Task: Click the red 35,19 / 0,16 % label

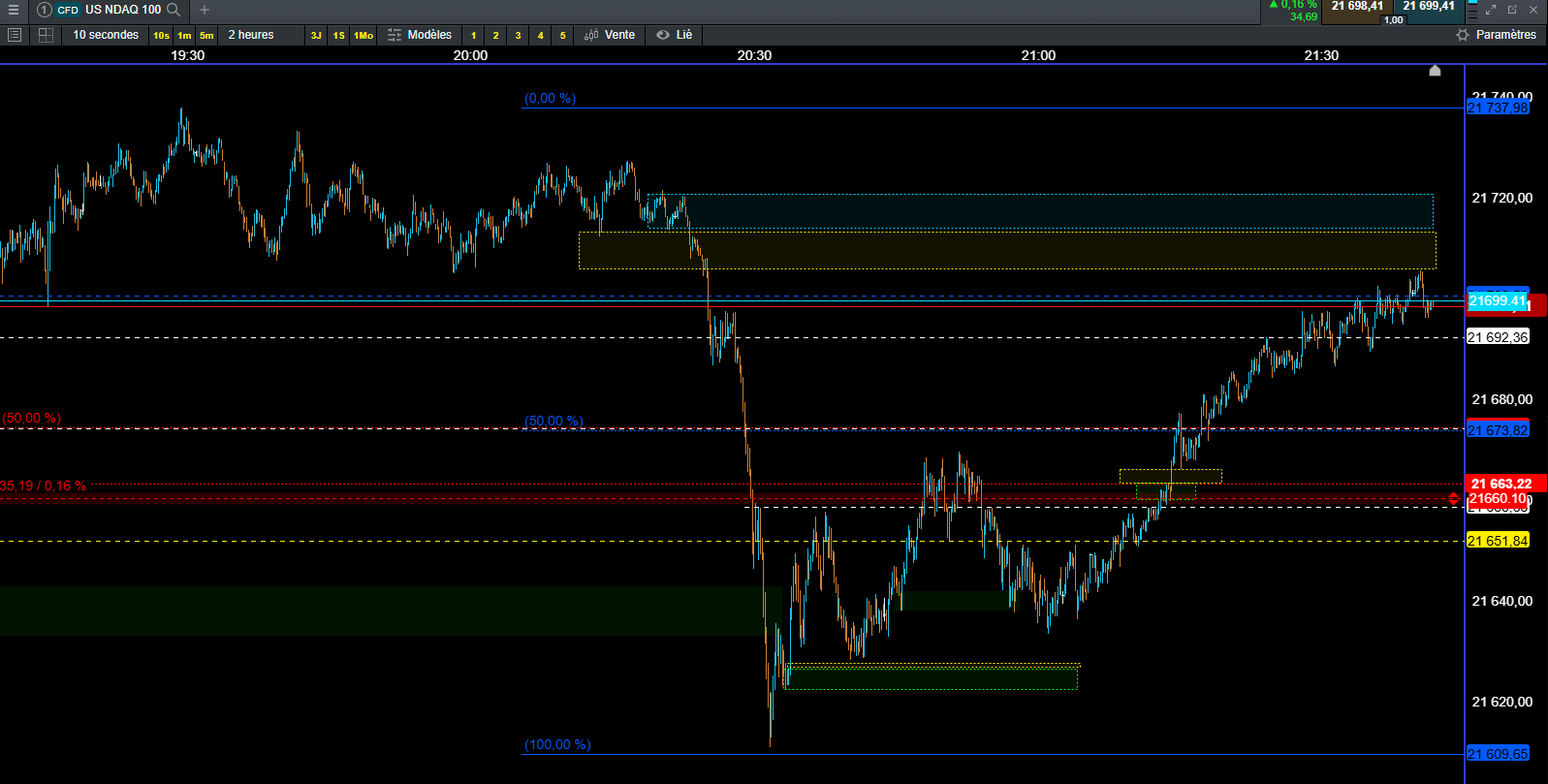Action: tap(43, 486)
